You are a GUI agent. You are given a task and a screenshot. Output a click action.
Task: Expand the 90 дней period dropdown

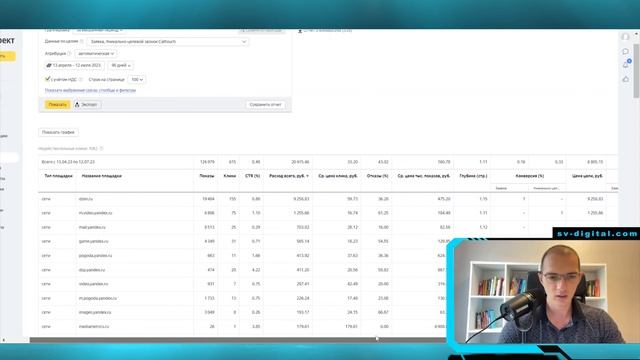(121, 65)
